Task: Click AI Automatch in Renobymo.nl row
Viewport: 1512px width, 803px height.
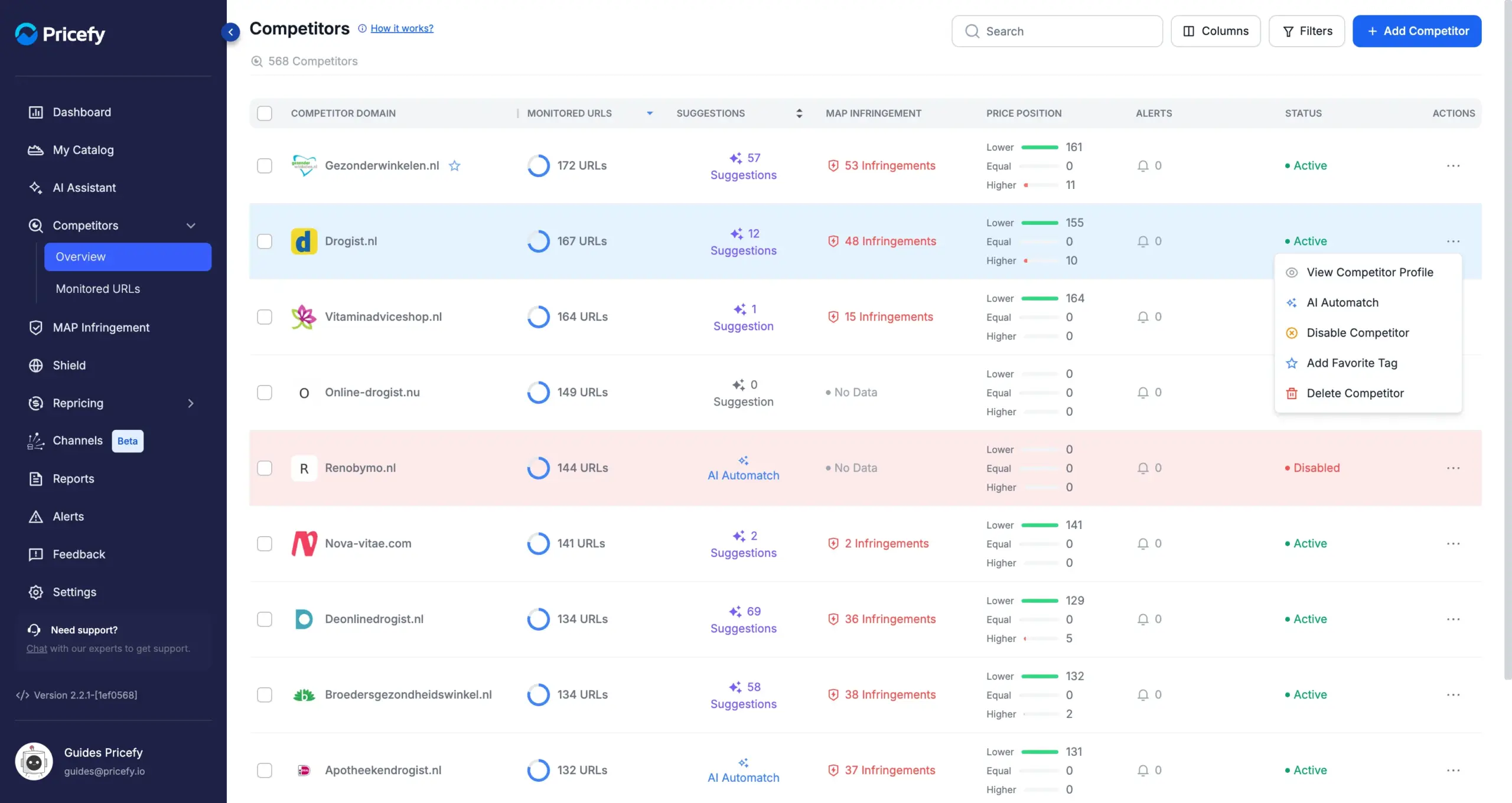Action: point(744,469)
